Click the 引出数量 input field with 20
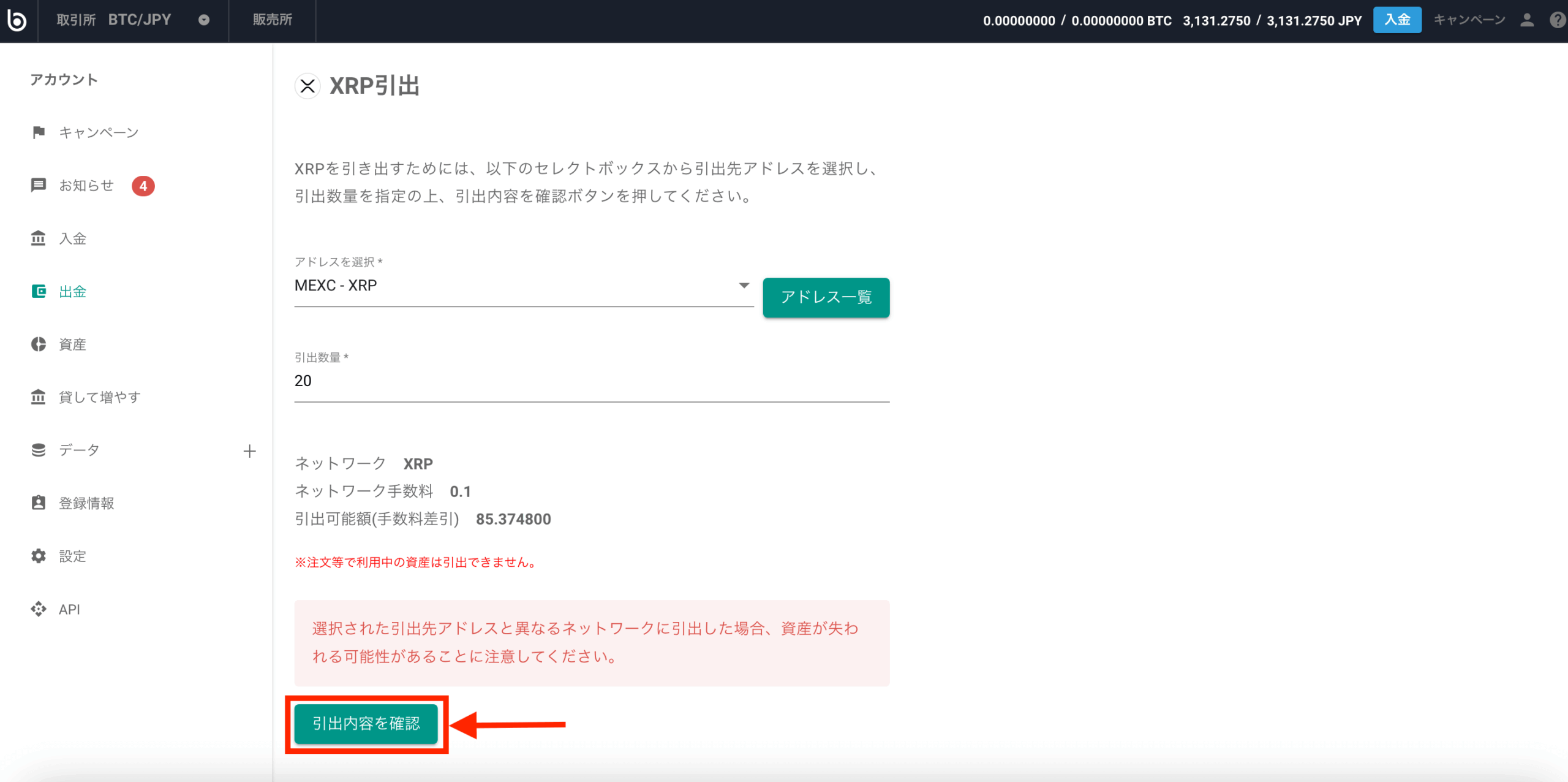 (592, 381)
